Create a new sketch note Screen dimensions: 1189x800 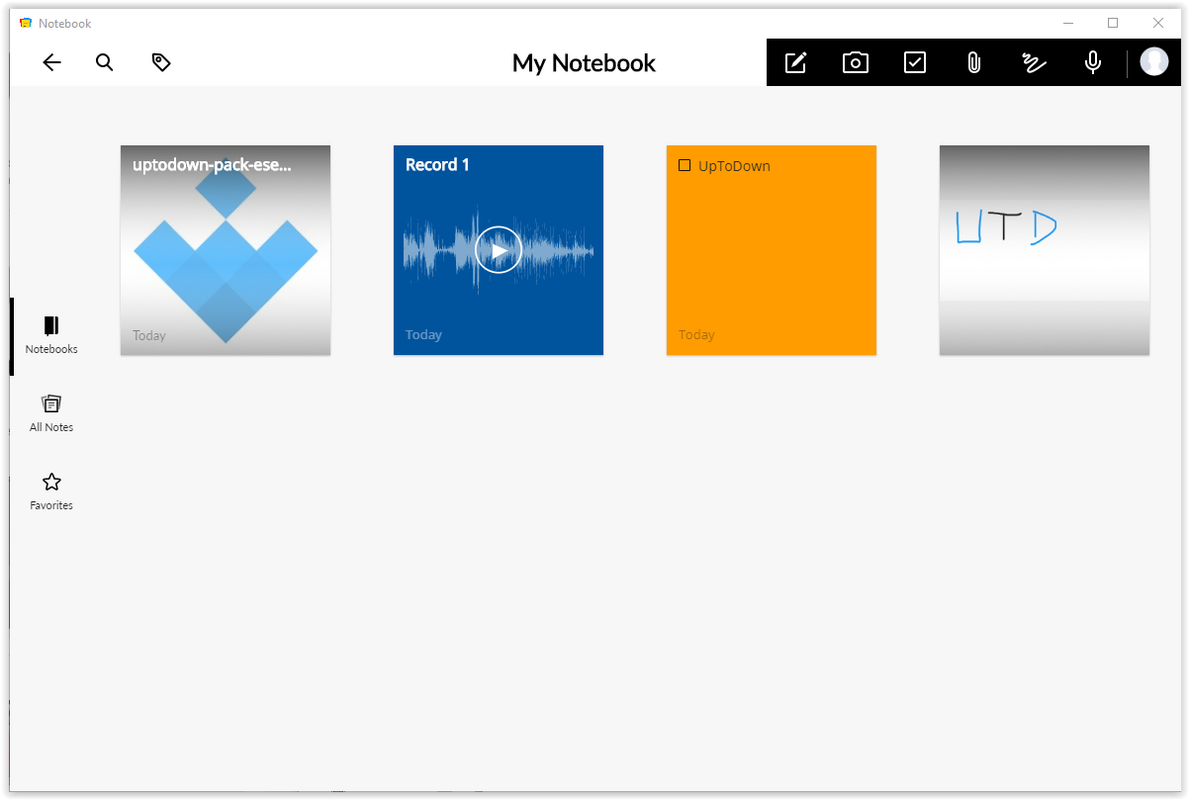pos(1034,62)
